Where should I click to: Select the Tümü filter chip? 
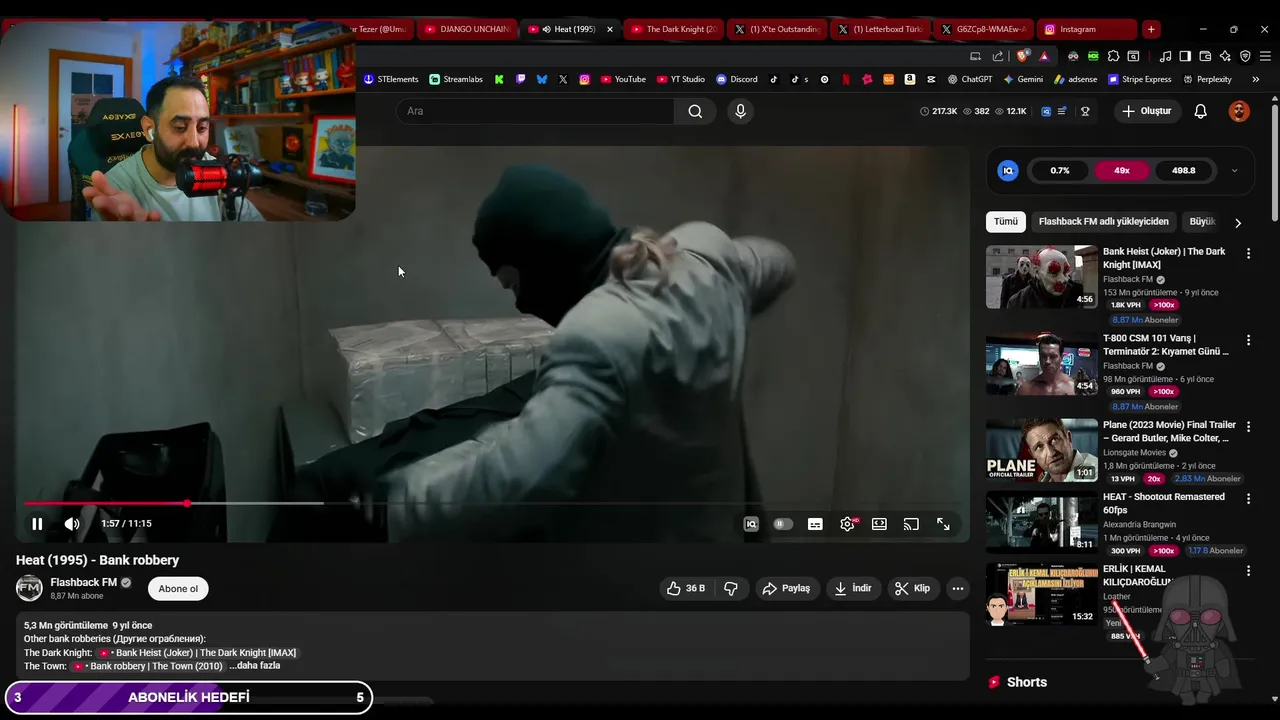[1005, 222]
